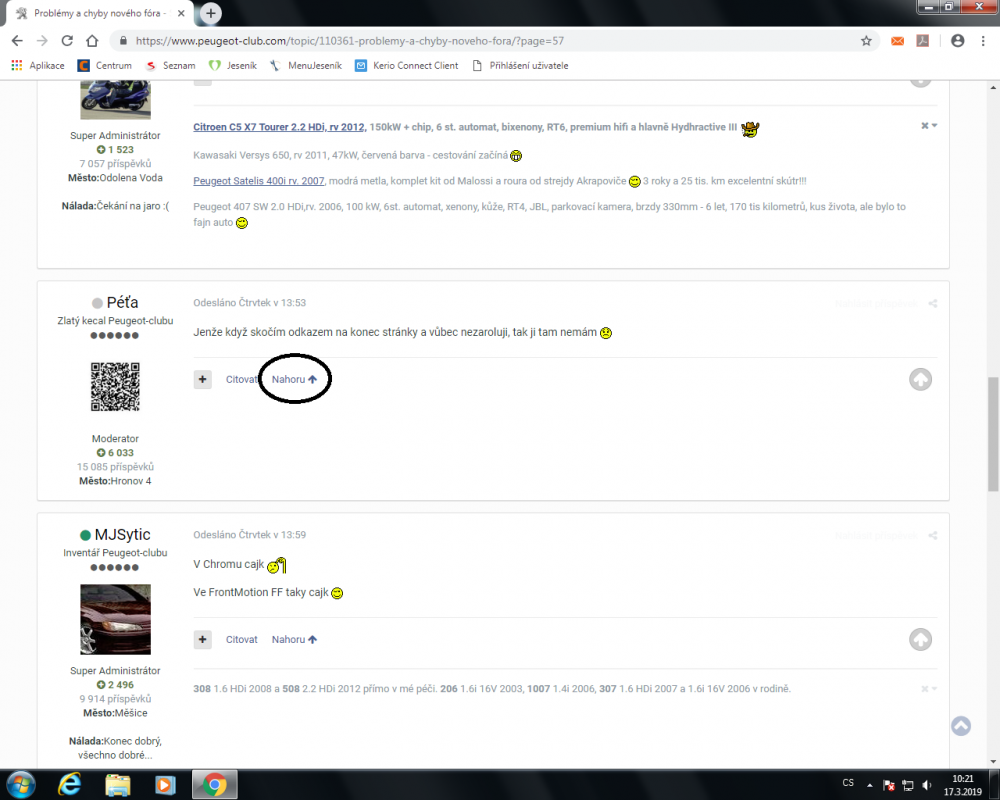The image size is (1000, 800).
Task: Upvote MJSytic's post with the round arrow icon
Action: (920, 640)
